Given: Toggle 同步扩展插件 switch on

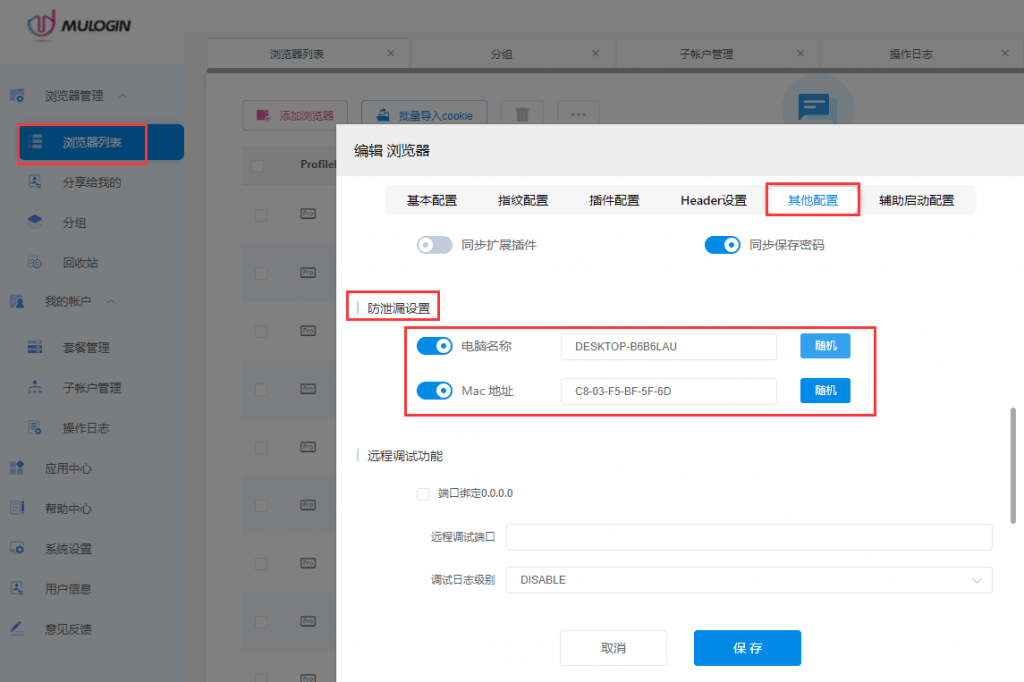Looking at the screenshot, I should (x=434, y=245).
